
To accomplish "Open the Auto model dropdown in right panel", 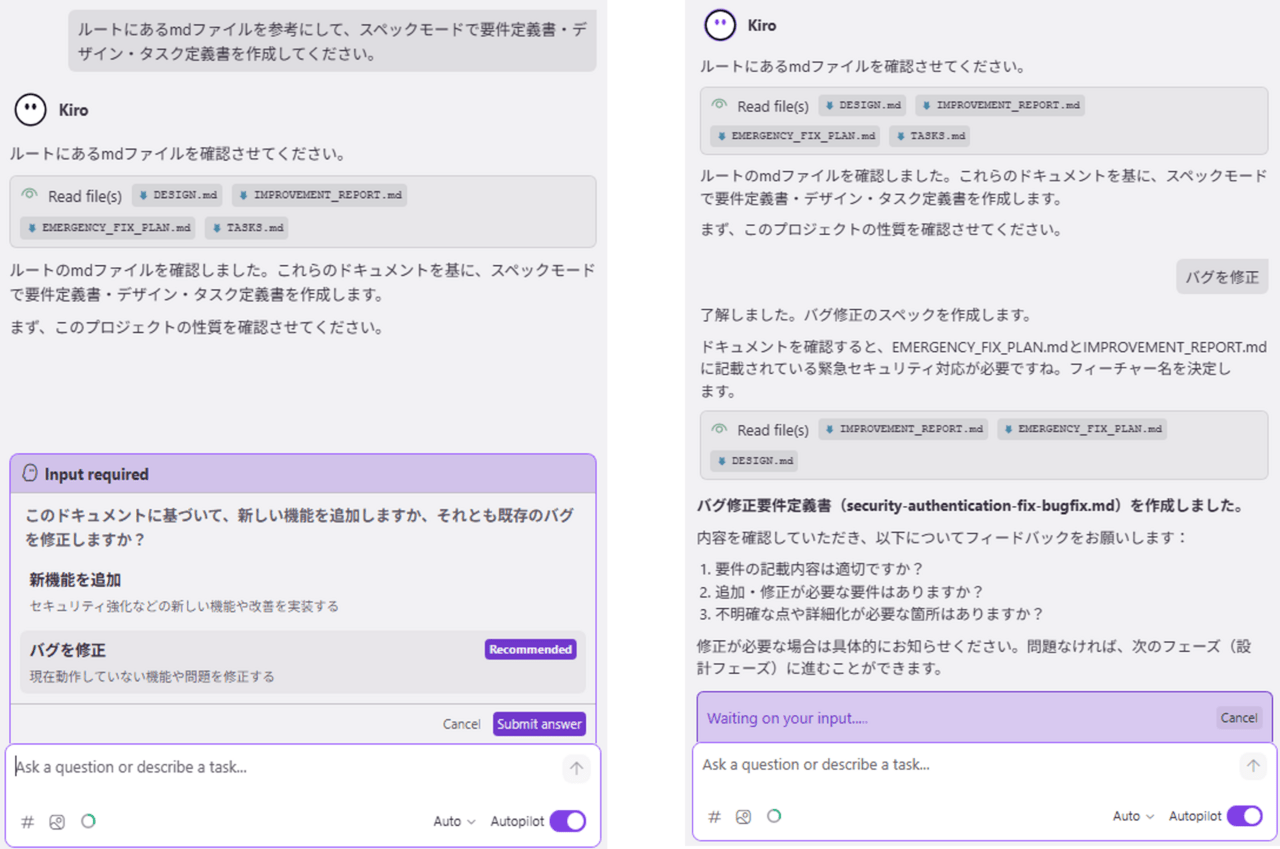I will coord(1133,816).
